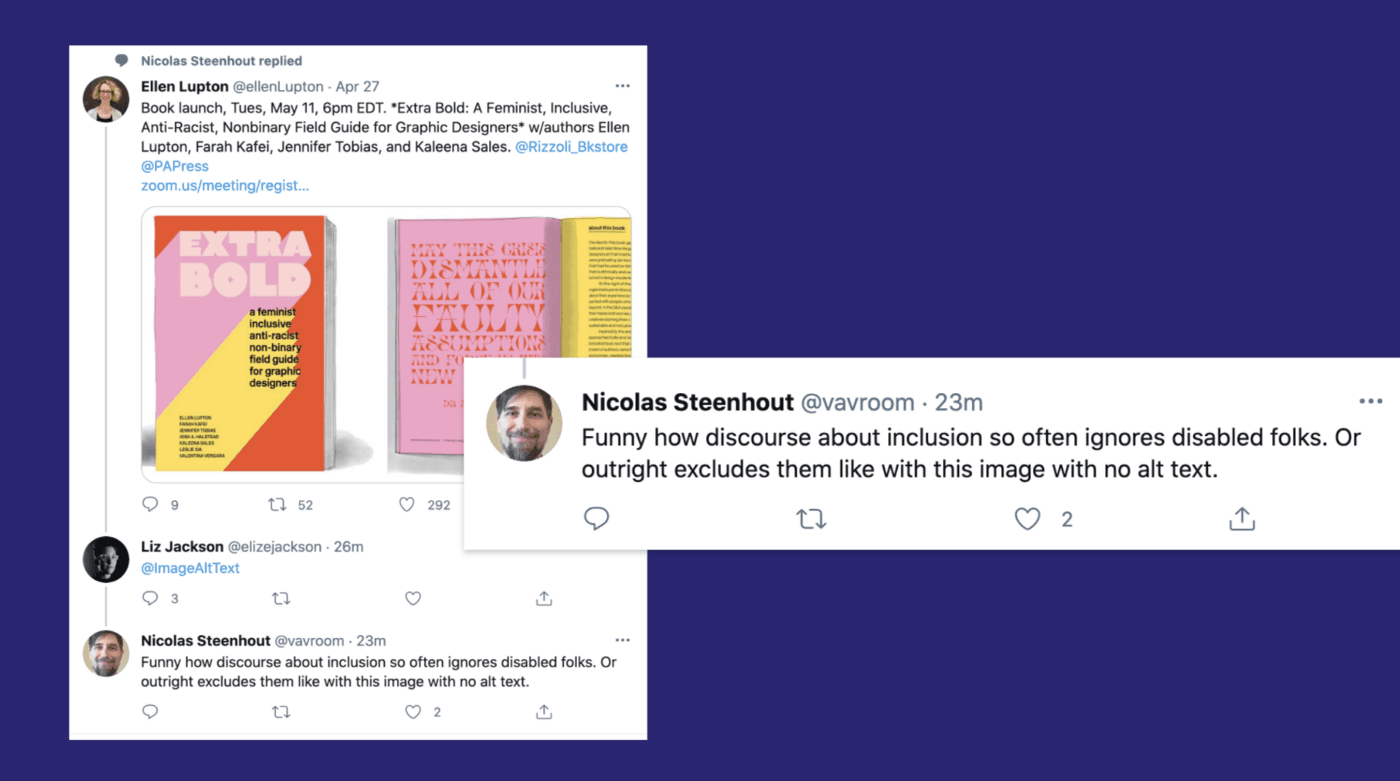This screenshot has width=1400, height=781.
Task: Open more options on the enlarged tweet
Action: click(x=1369, y=400)
